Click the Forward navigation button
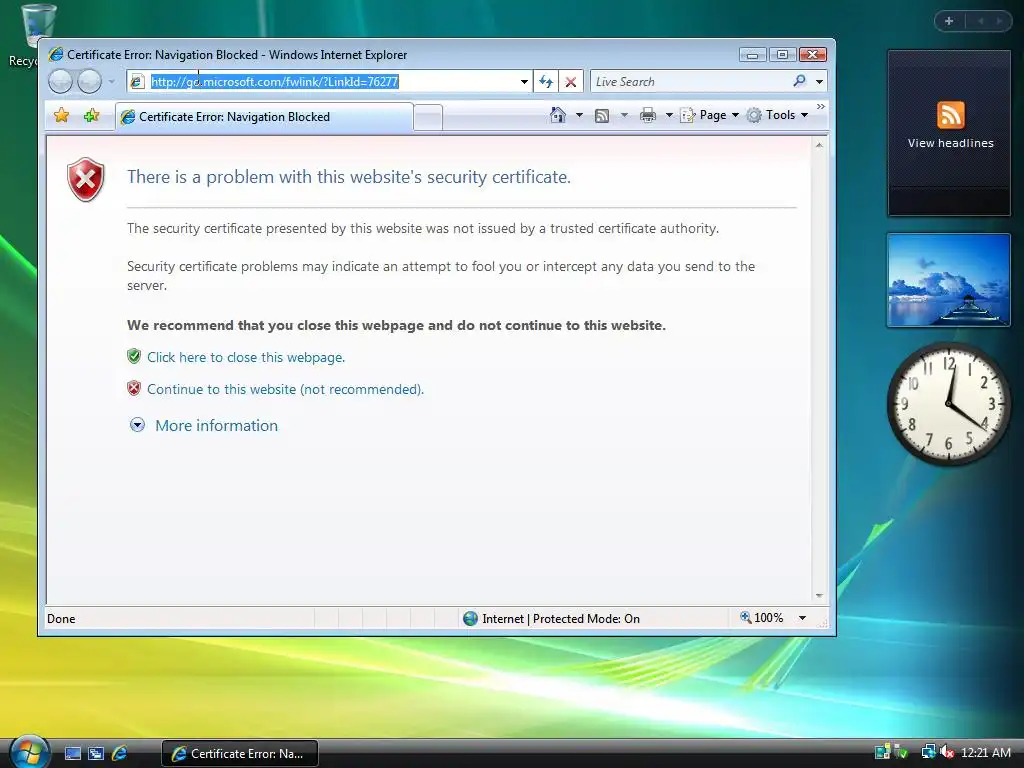 tap(89, 82)
